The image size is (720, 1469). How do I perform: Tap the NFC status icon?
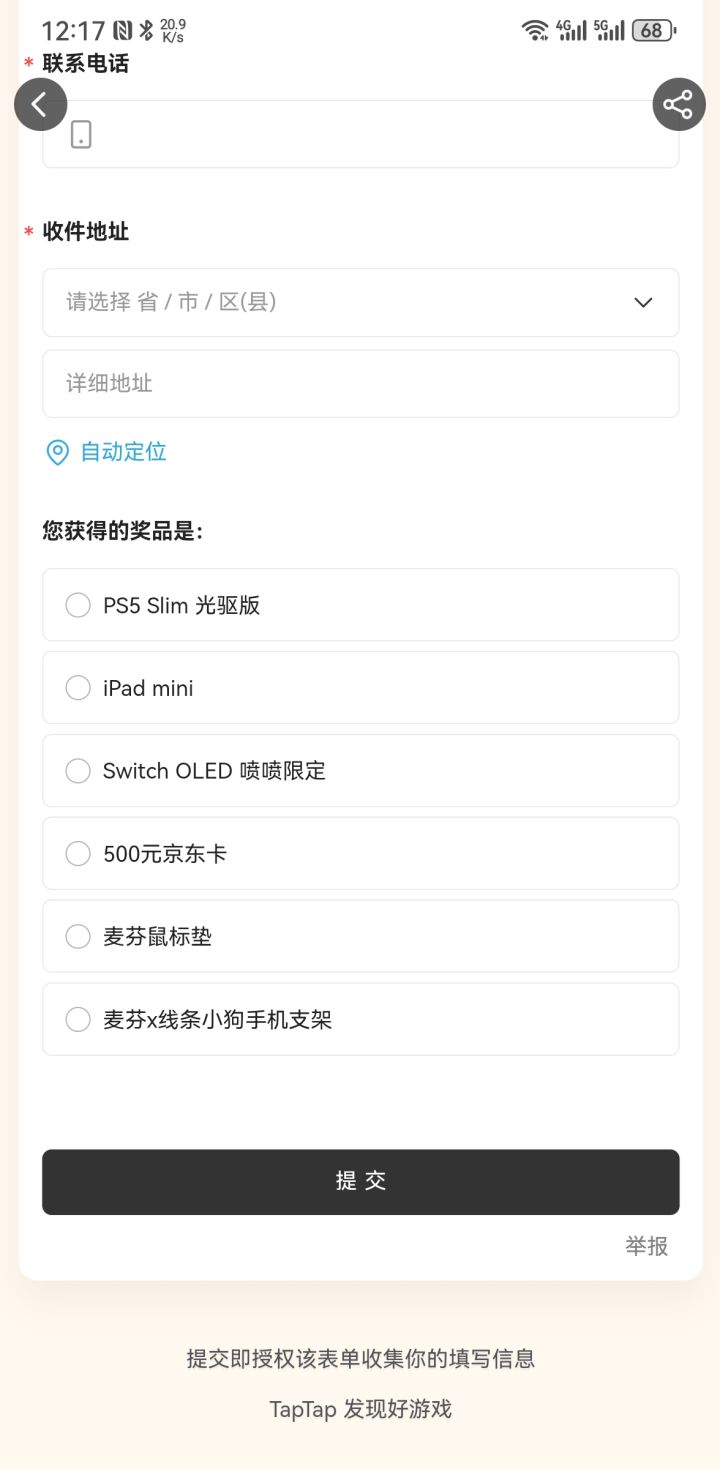[x=123, y=30]
